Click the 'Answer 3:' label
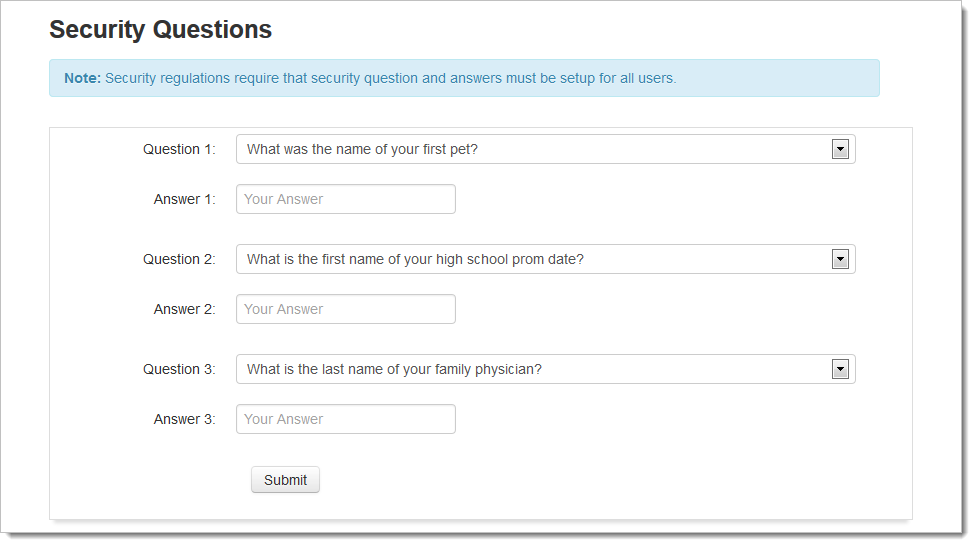 184,419
